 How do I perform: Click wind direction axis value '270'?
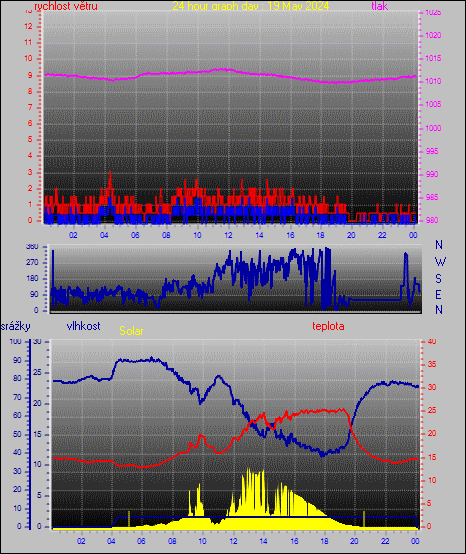(x=32, y=263)
